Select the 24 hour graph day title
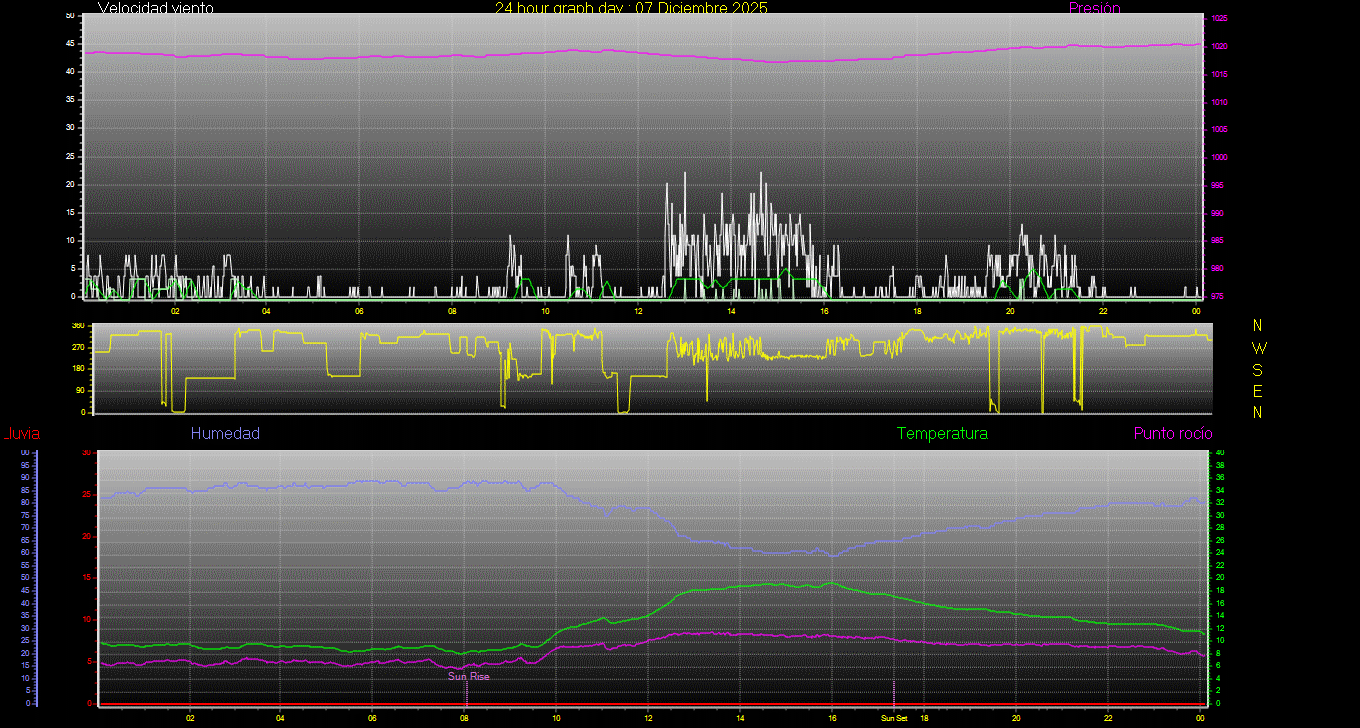 (x=631, y=8)
